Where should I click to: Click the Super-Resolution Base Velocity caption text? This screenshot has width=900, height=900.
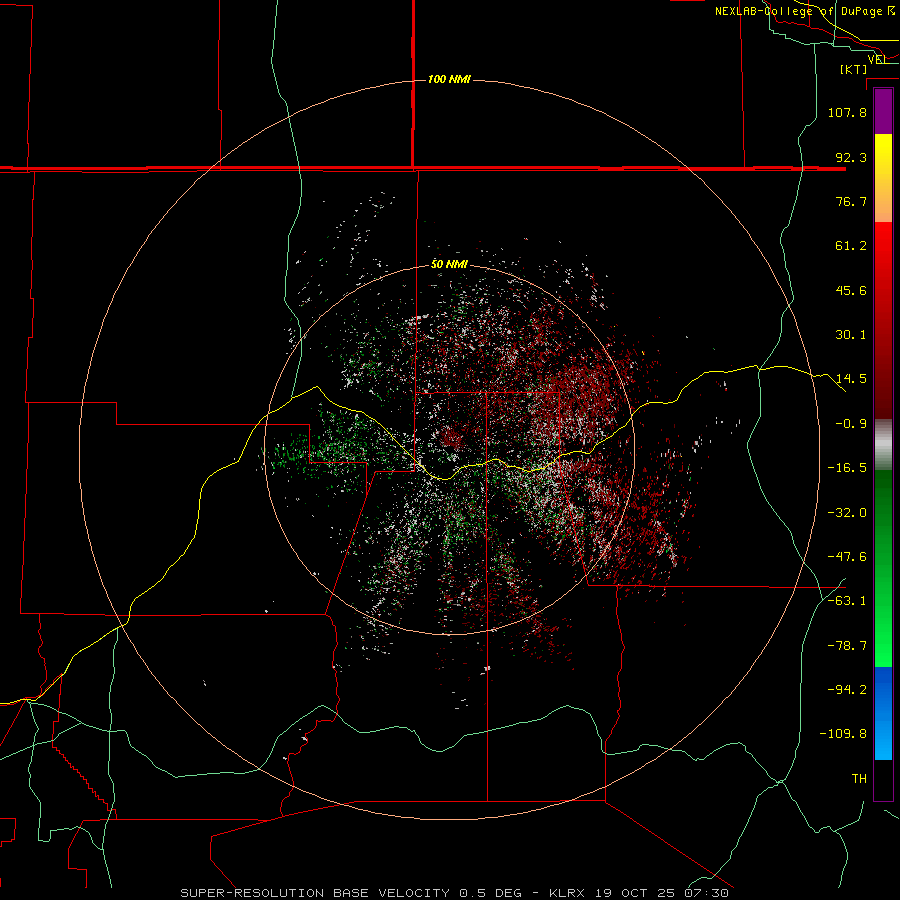click(351, 893)
